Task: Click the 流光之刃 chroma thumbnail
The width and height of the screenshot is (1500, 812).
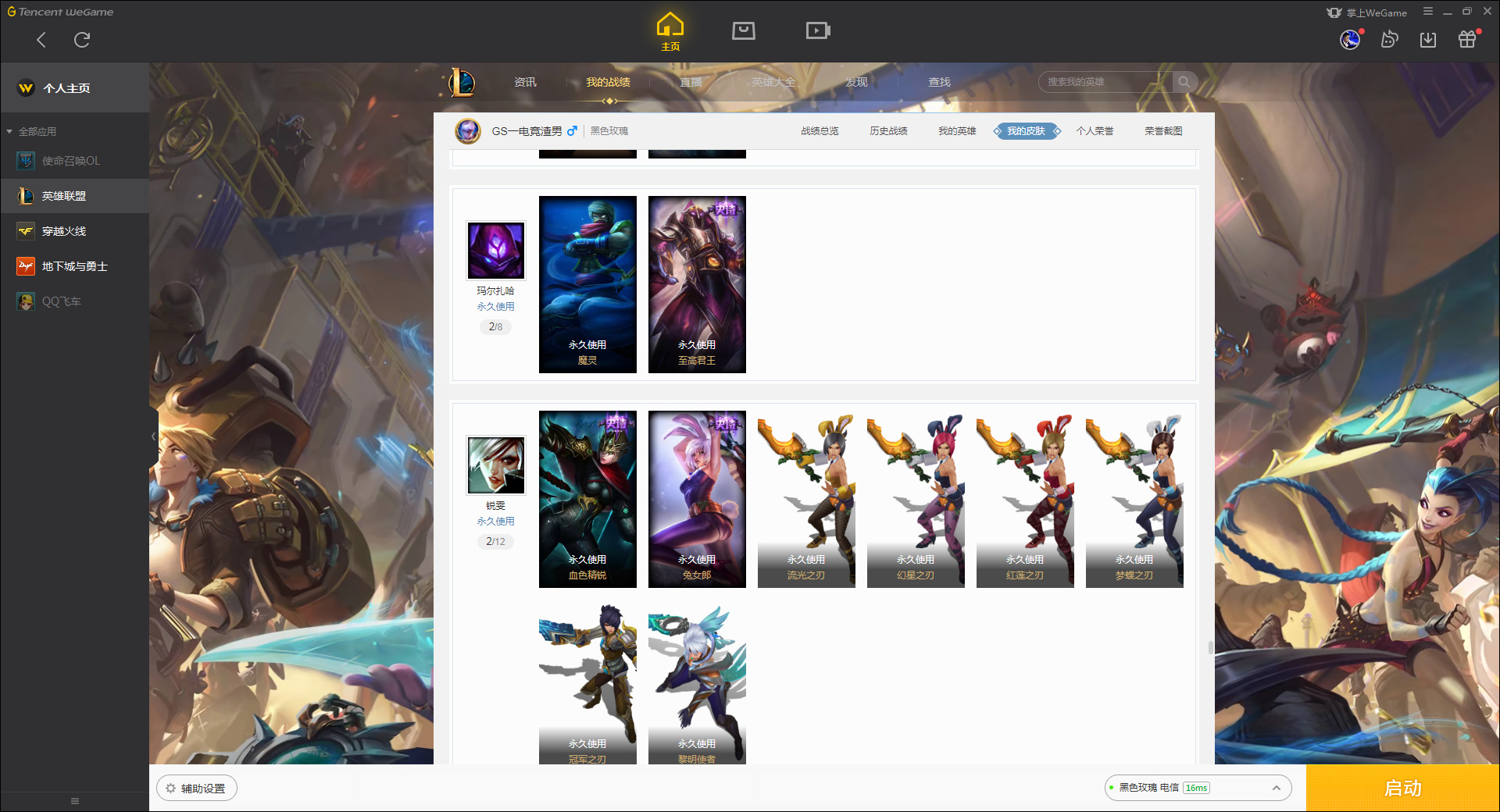Action: 806,499
